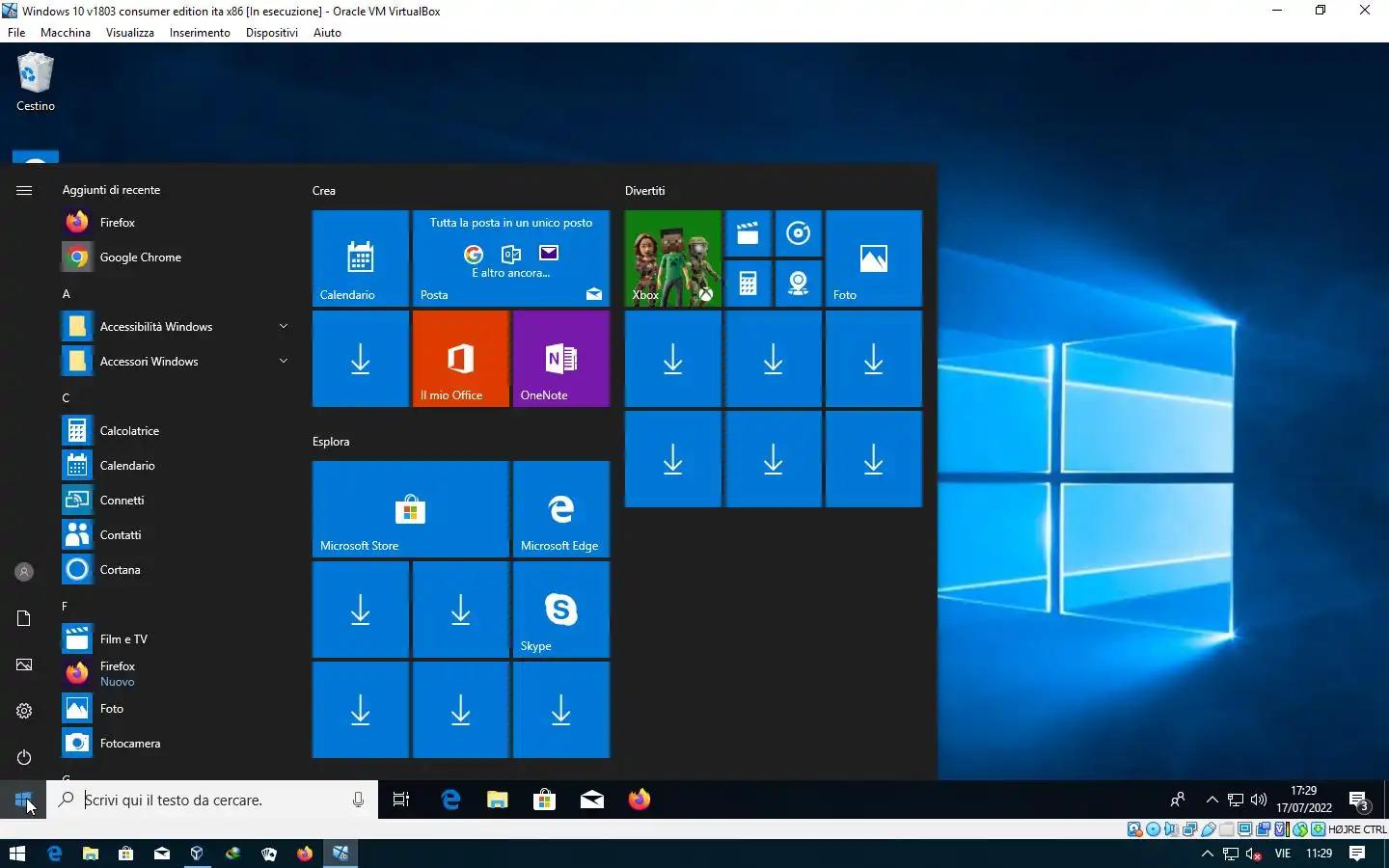Click the muted volume icon in host tray
This screenshot has width=1389, height=868.
1254,854
